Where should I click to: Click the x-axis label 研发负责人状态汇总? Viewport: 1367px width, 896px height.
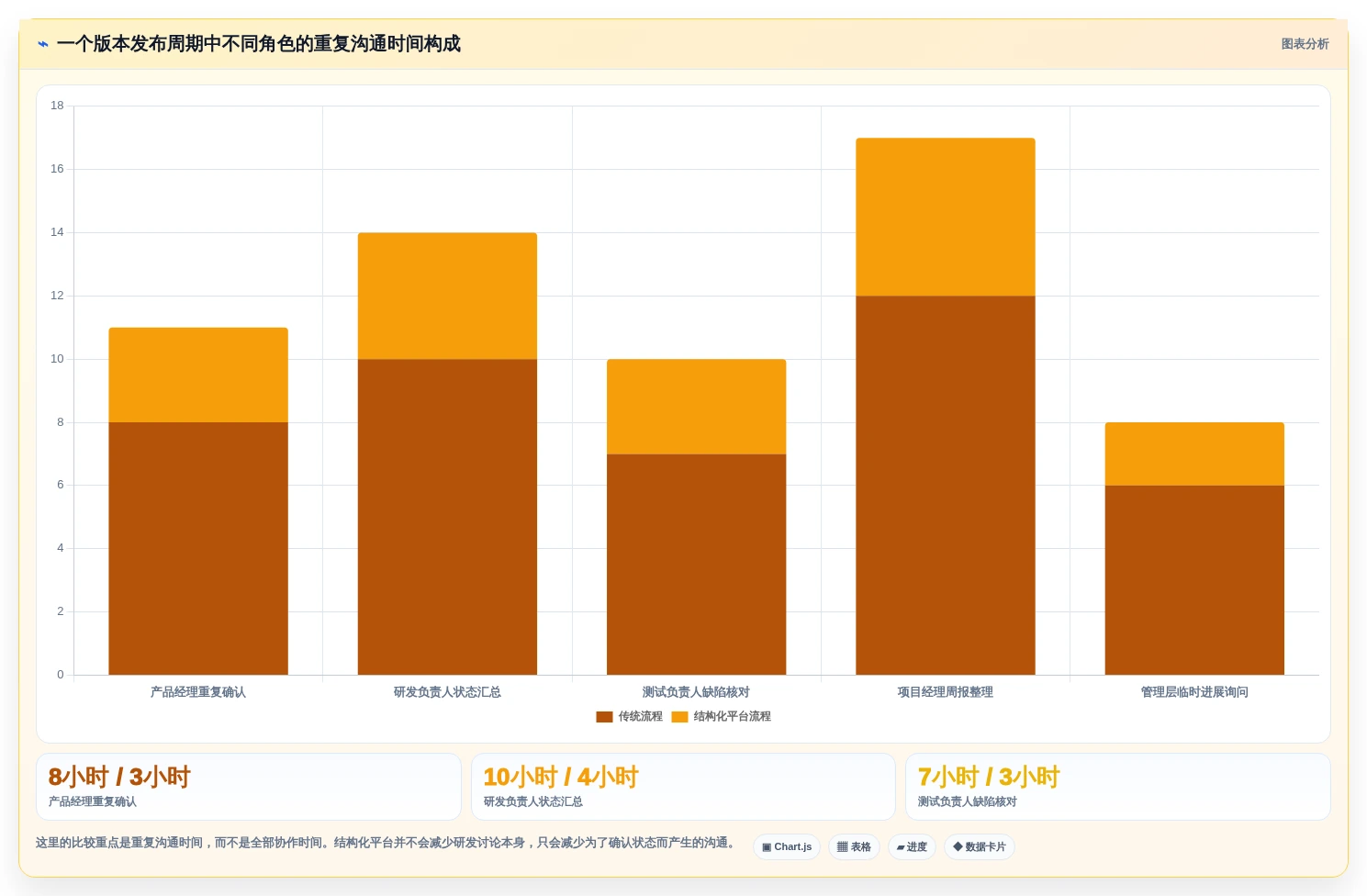[x=447, y=692]
